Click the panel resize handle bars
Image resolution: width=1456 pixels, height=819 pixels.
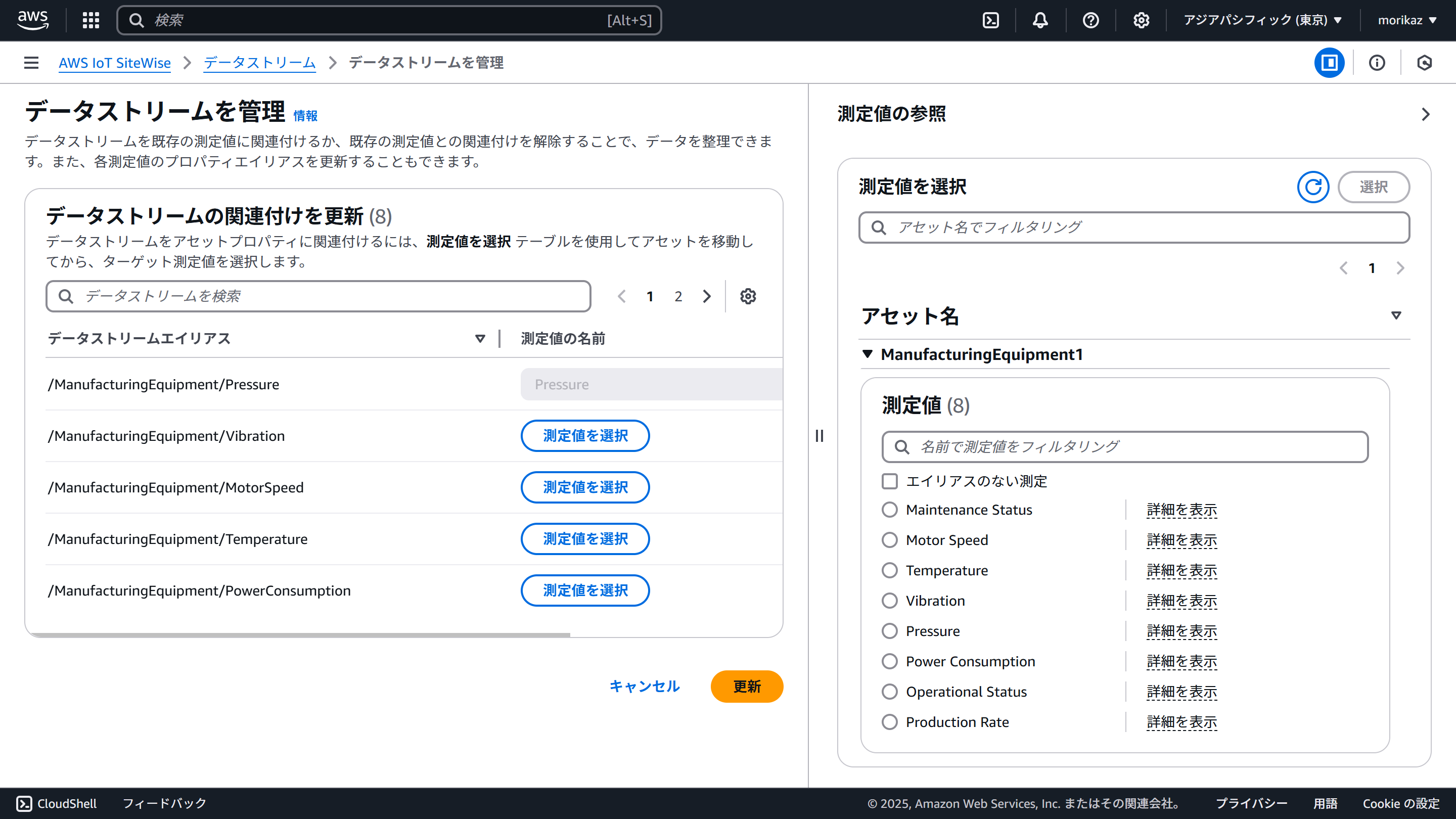pos(820,436)
